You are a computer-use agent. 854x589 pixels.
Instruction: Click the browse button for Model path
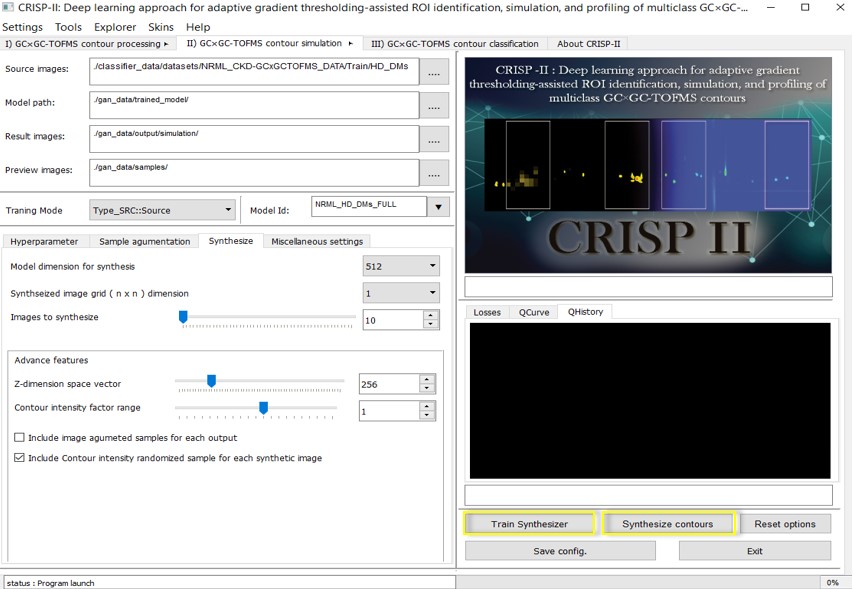tap(433, 105)
